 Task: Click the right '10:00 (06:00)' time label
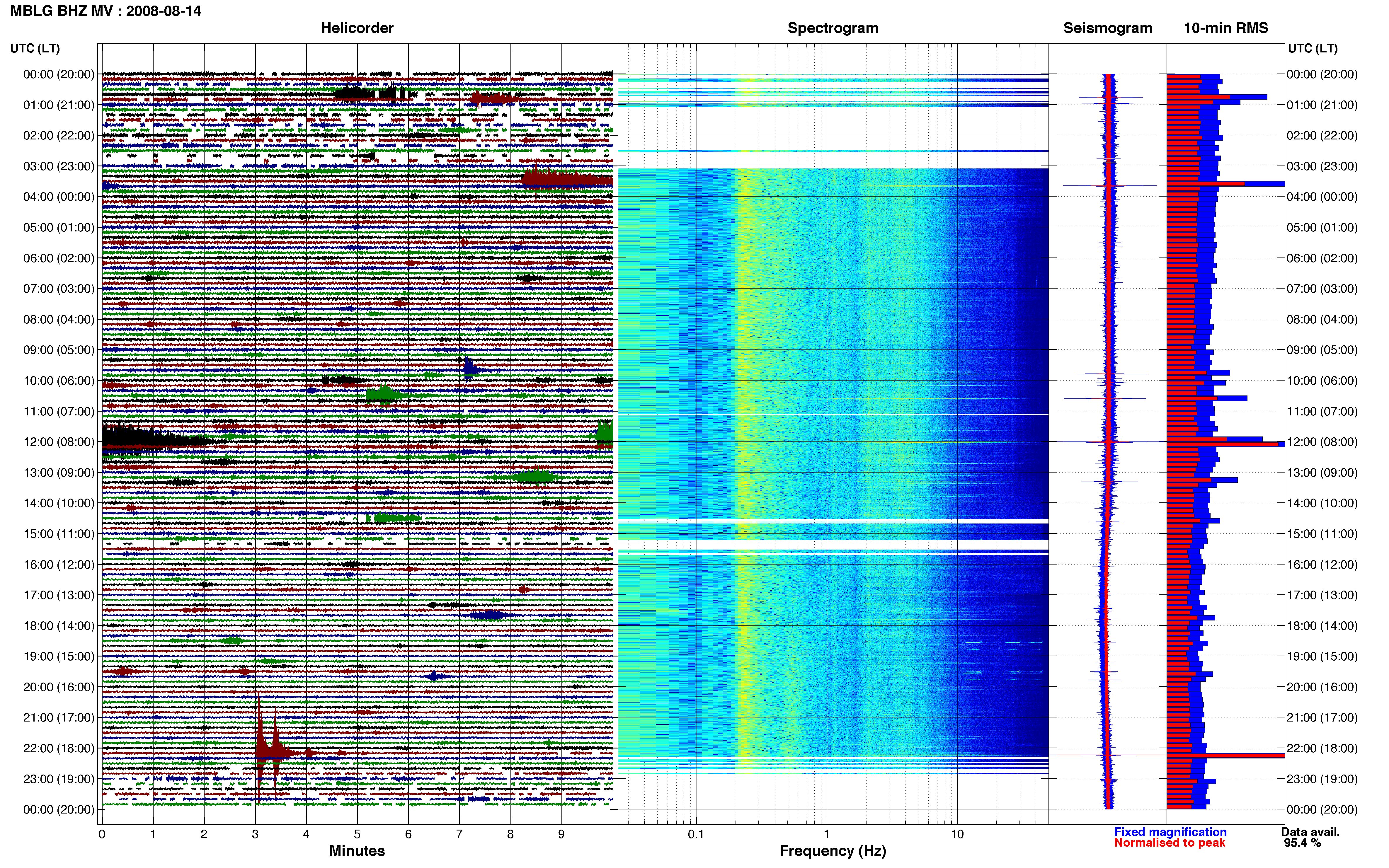point(1322,381)
